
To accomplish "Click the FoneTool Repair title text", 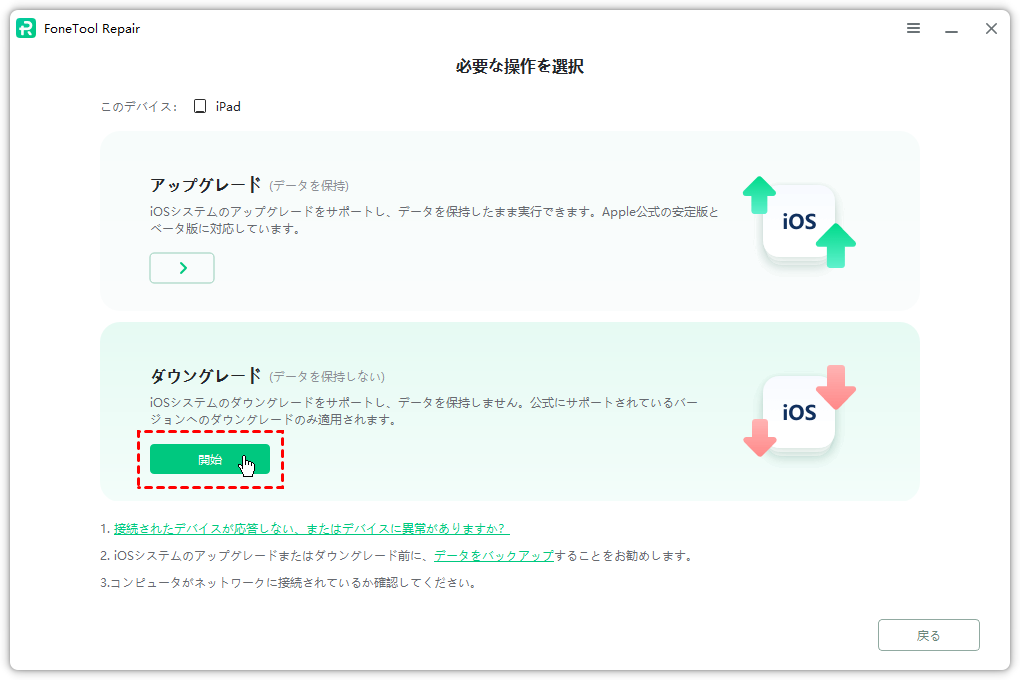I will 92,29.
